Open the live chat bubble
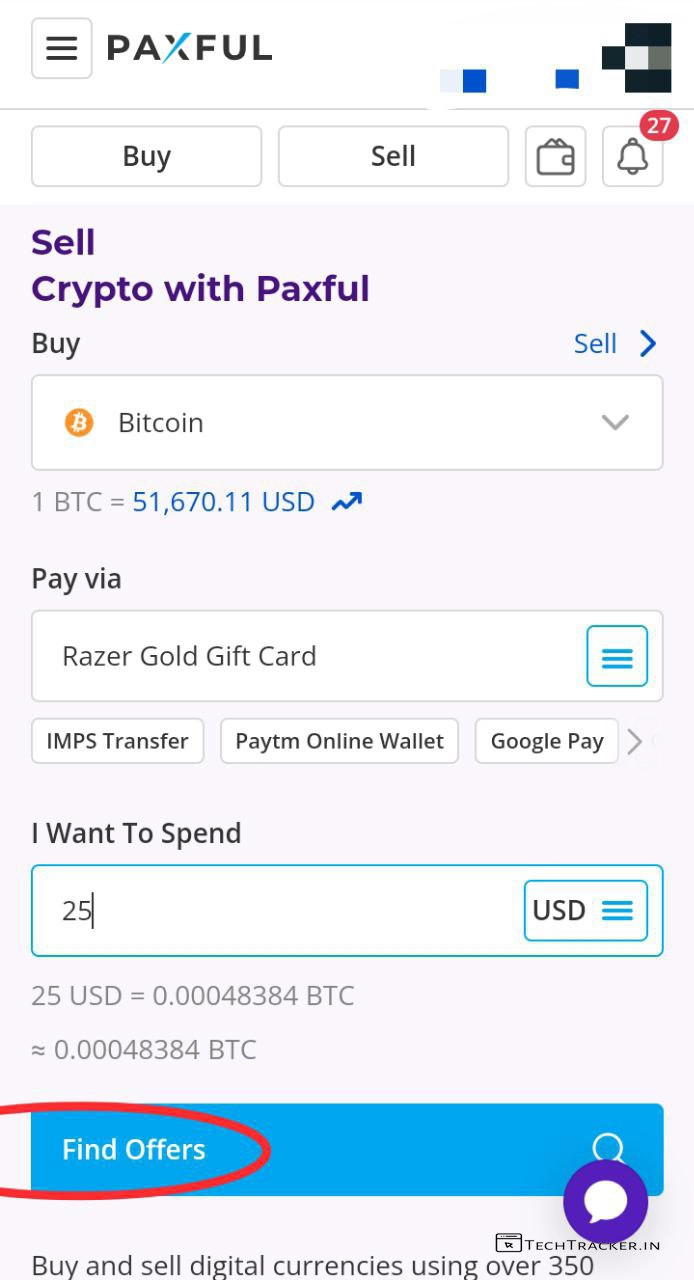Viewport: 694px width, 1280px height. click(605, 1201)
